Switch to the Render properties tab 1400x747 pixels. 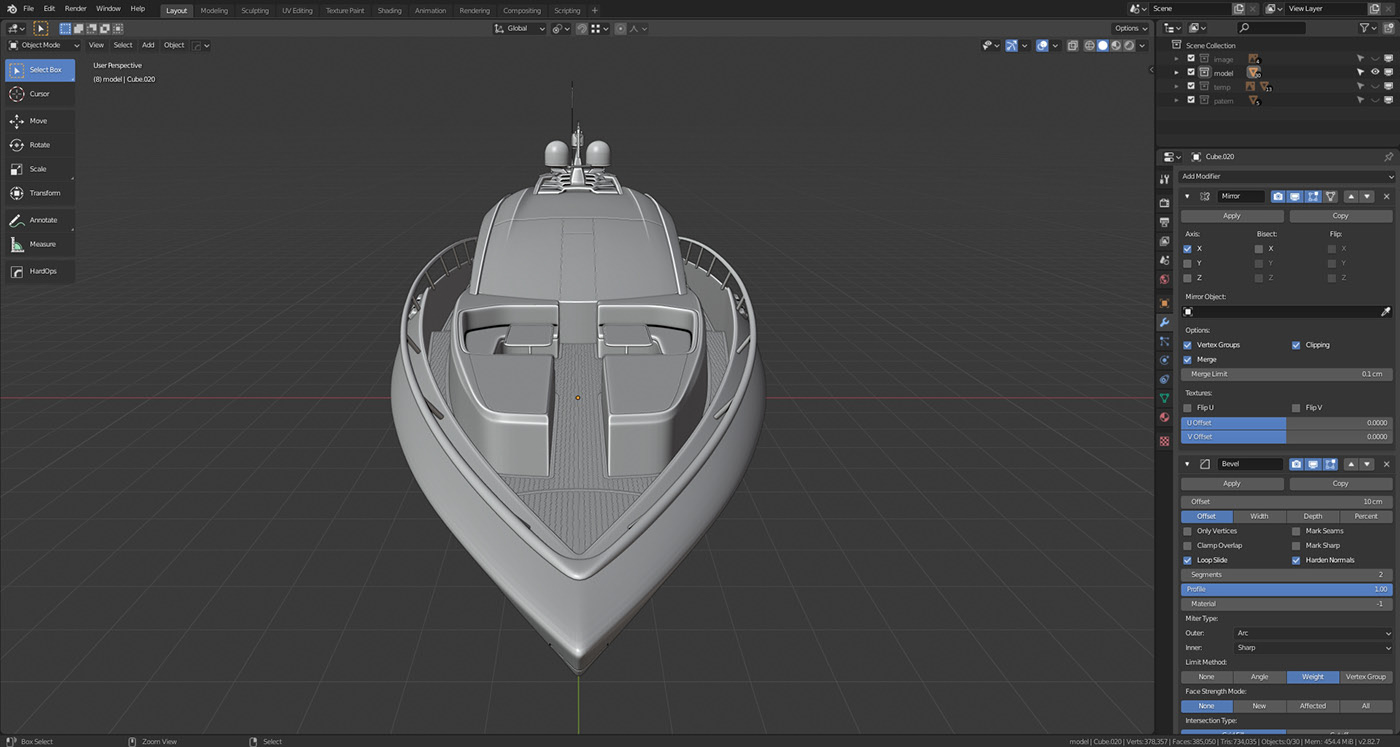[1164, 201]
